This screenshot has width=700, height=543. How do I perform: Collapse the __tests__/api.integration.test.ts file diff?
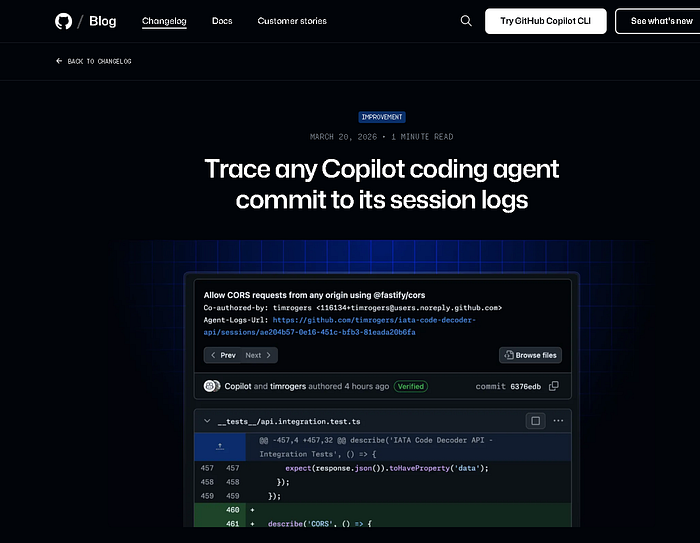[207, 421]
